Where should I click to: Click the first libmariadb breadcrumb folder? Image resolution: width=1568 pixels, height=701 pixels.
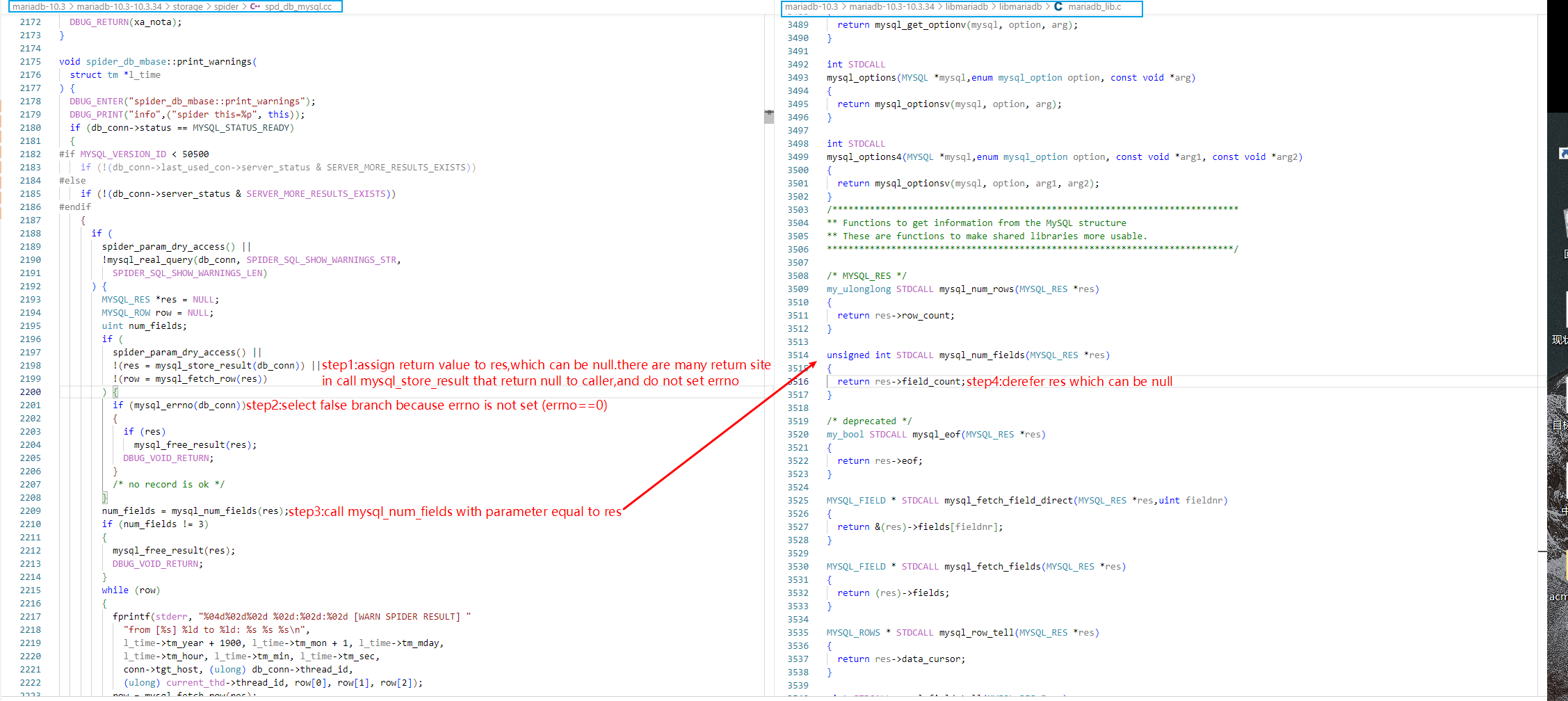(966, 6)
